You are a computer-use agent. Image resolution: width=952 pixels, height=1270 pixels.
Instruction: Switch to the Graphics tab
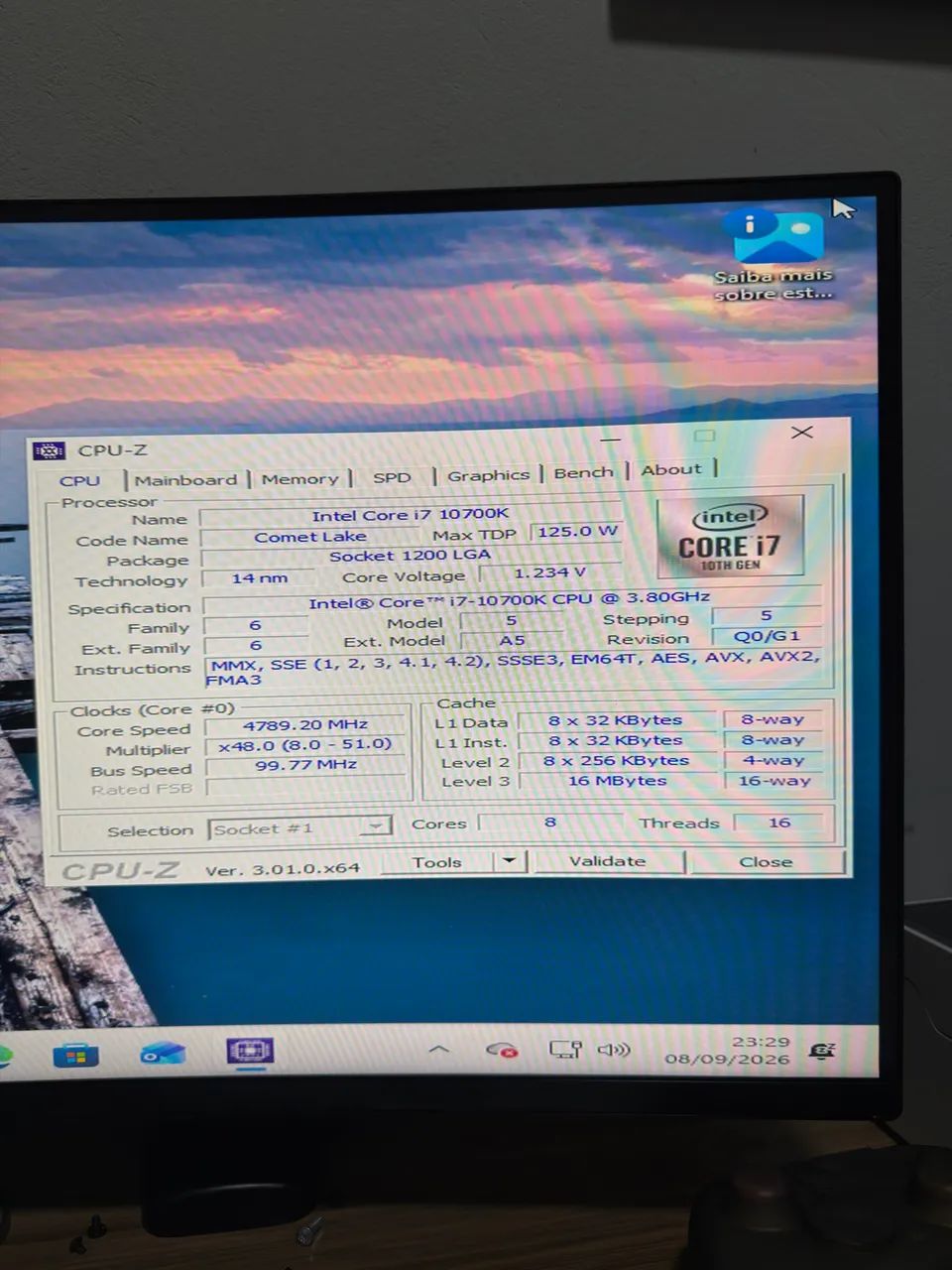(488, 475)
